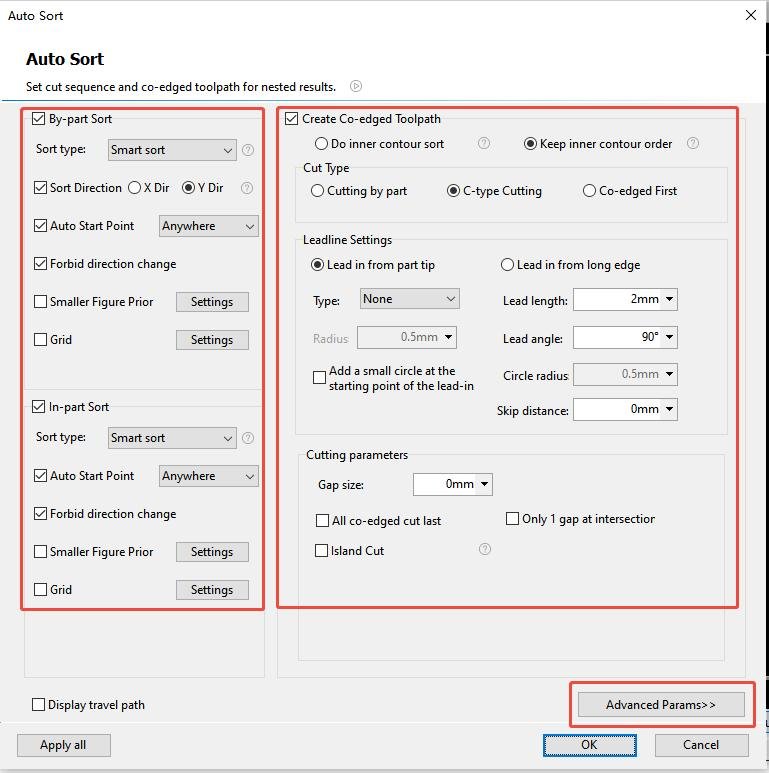The height and width of the screenshot is (773, 769).
Task: Open the Gap size dropdown arrow
Action: tap(484, 484)
